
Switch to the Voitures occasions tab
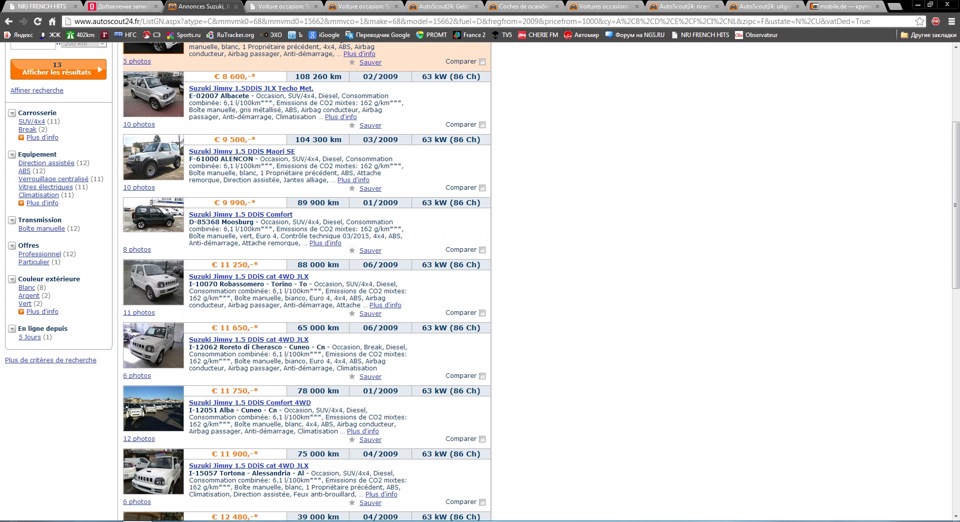(605, 6)
